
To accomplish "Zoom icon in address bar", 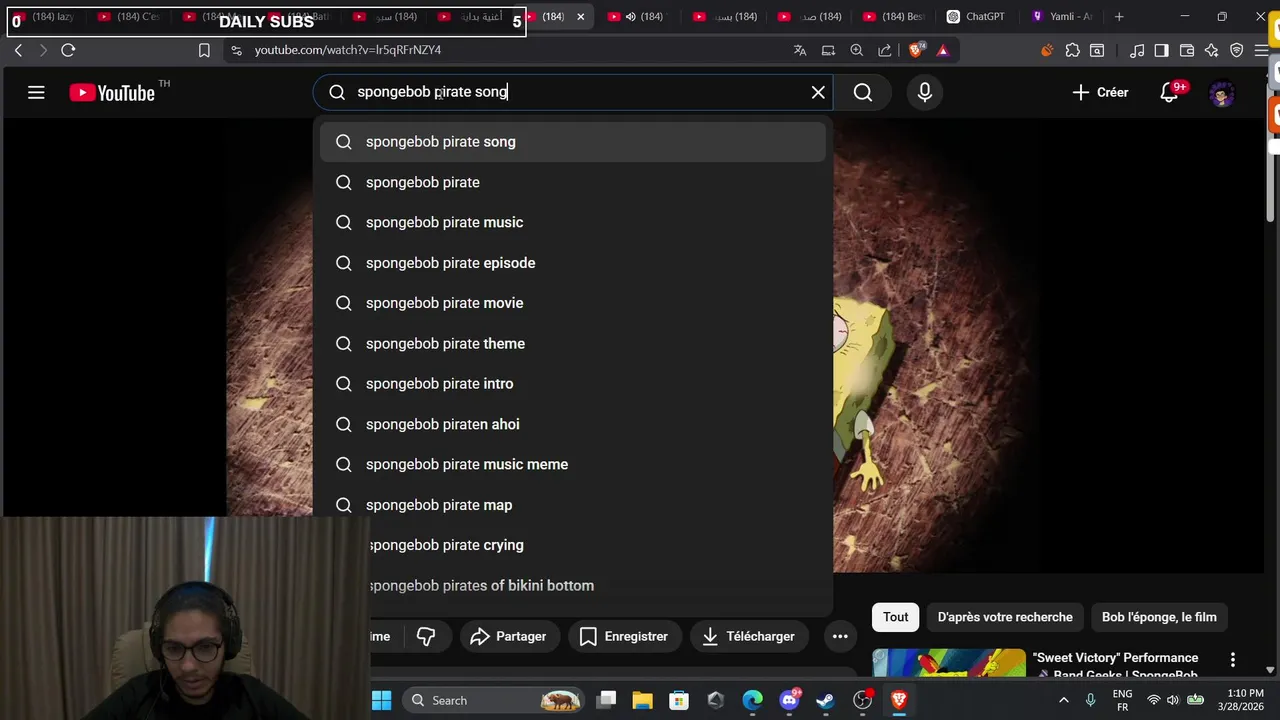I will coord(857,50).
